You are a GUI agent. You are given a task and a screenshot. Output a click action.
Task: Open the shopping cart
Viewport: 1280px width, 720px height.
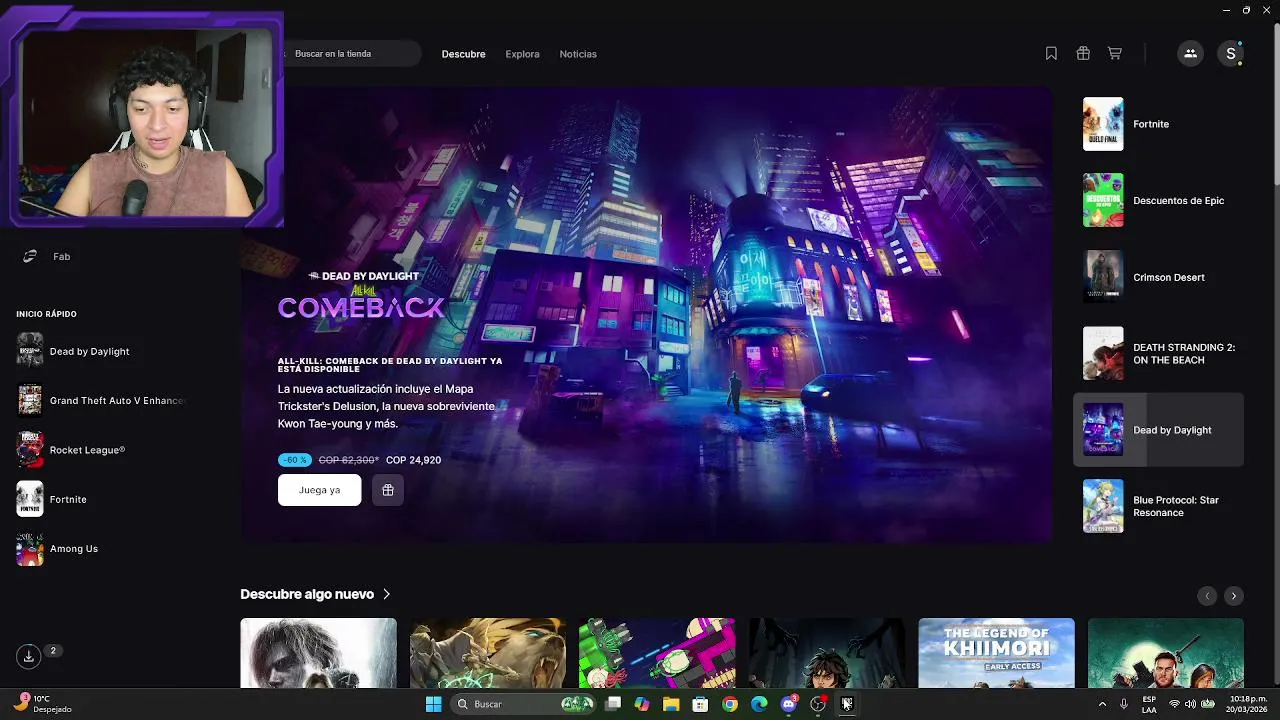1115,54
